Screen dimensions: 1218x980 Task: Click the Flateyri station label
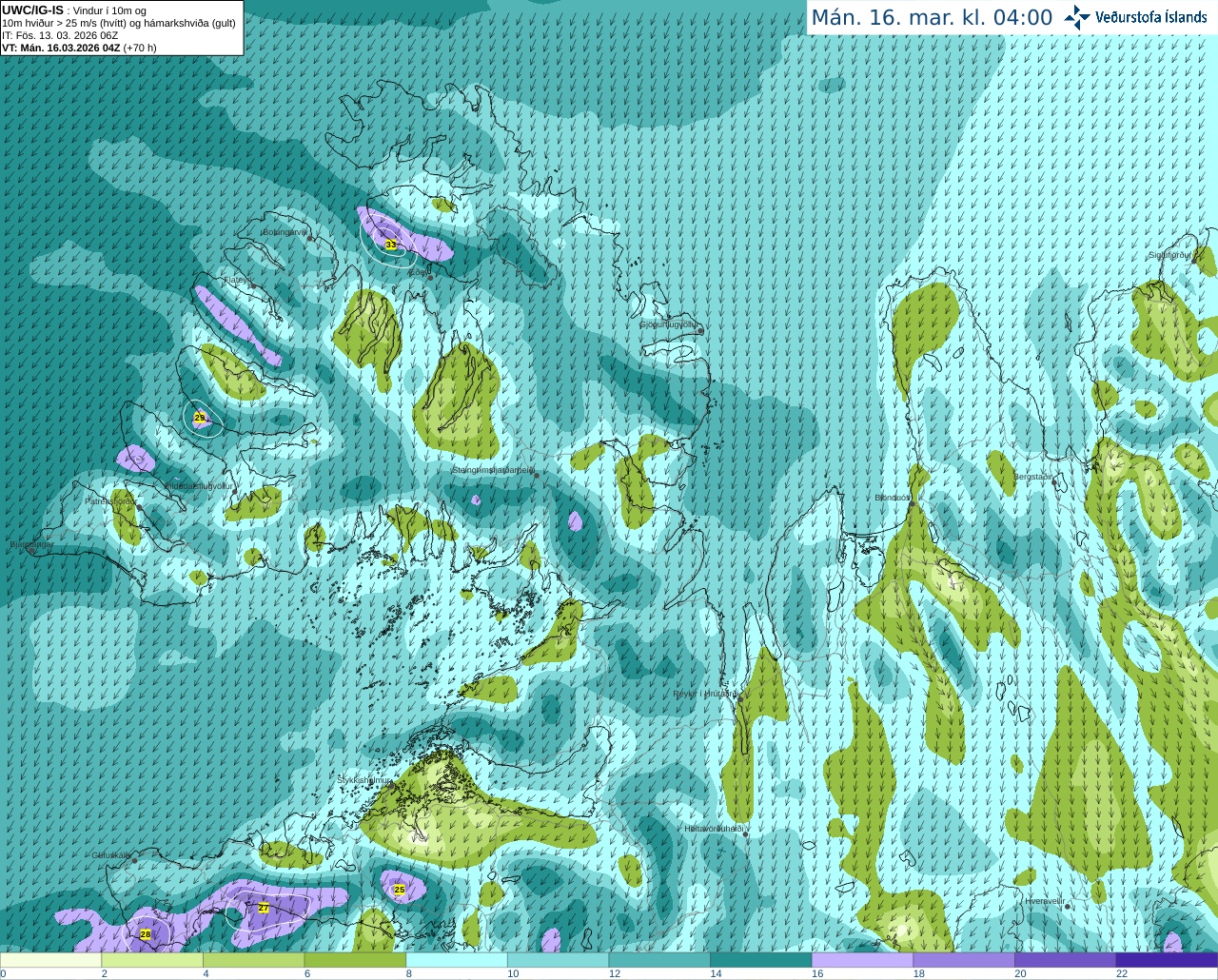pyautogui.click(x=236, y=280)
